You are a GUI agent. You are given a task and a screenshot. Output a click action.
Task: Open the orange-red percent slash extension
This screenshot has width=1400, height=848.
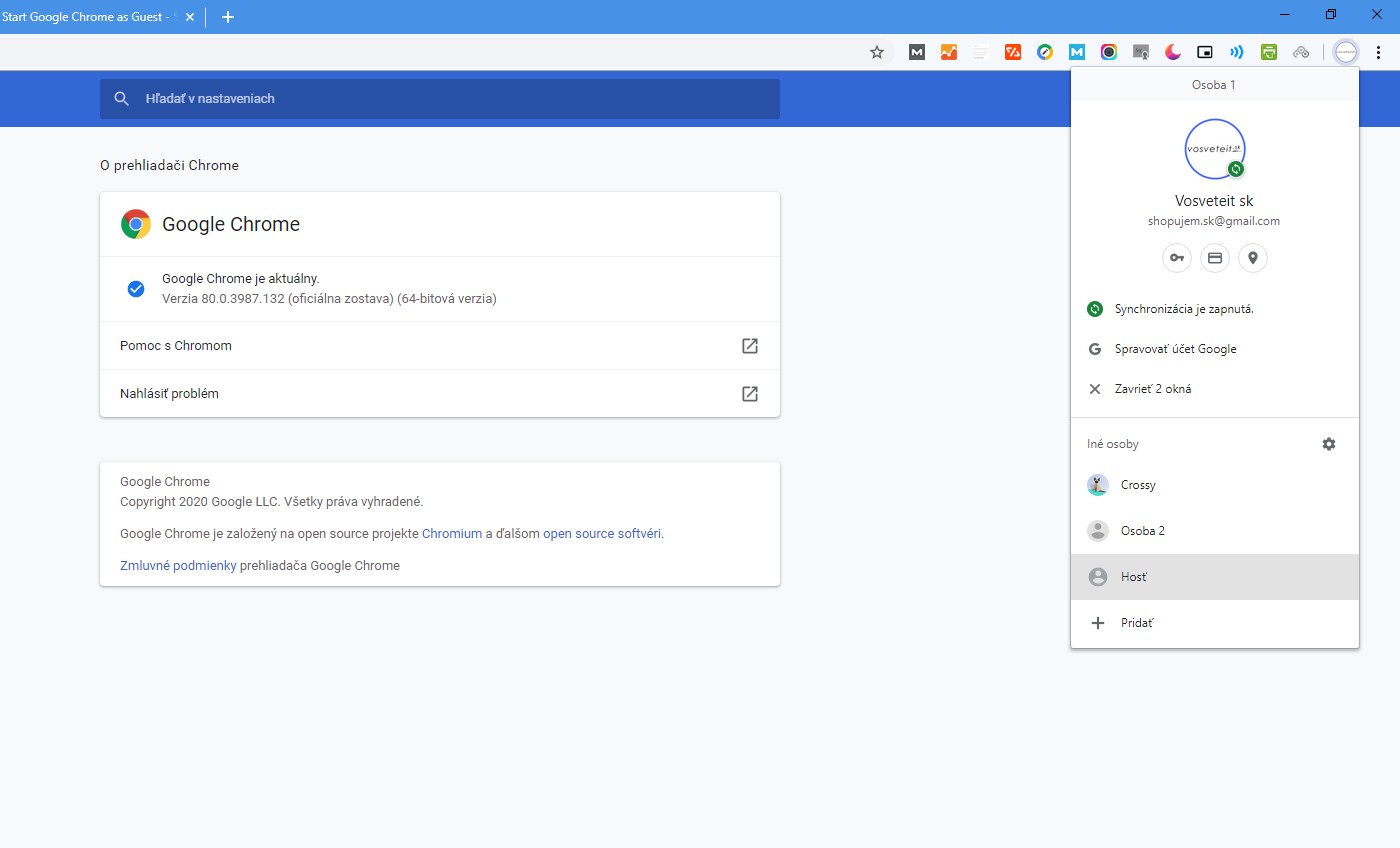tap(1013, 52)
